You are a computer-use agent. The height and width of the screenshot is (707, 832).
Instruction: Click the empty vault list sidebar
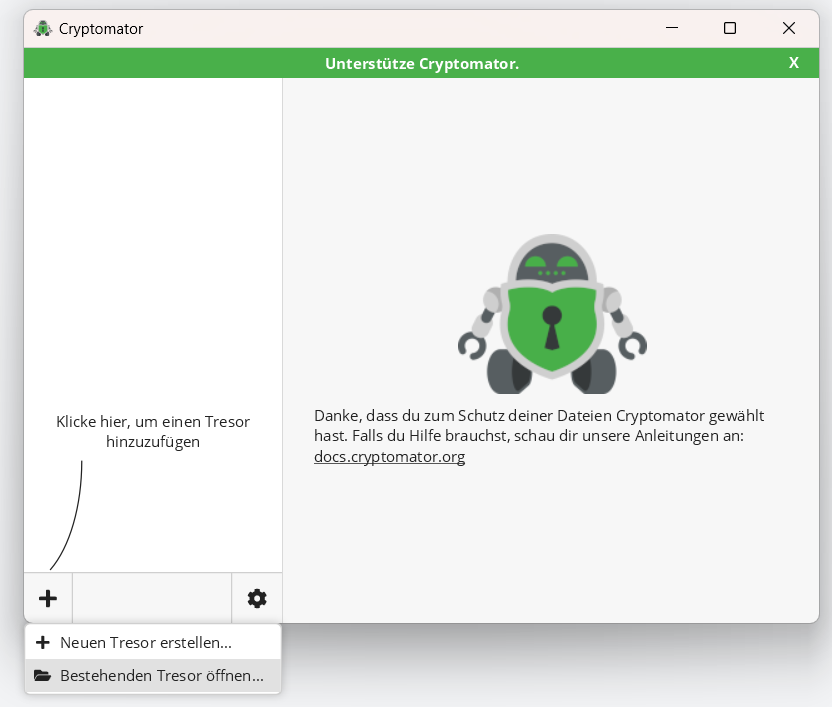pos(152,250)
